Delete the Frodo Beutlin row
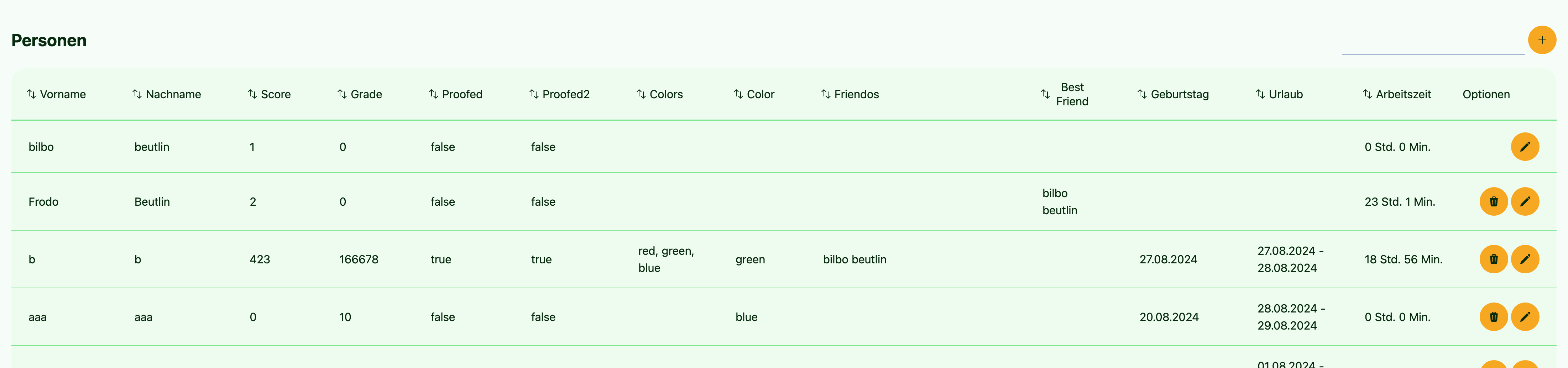Image resolution: width=1568 pixels, height=368 pixels. (1493, 201)
